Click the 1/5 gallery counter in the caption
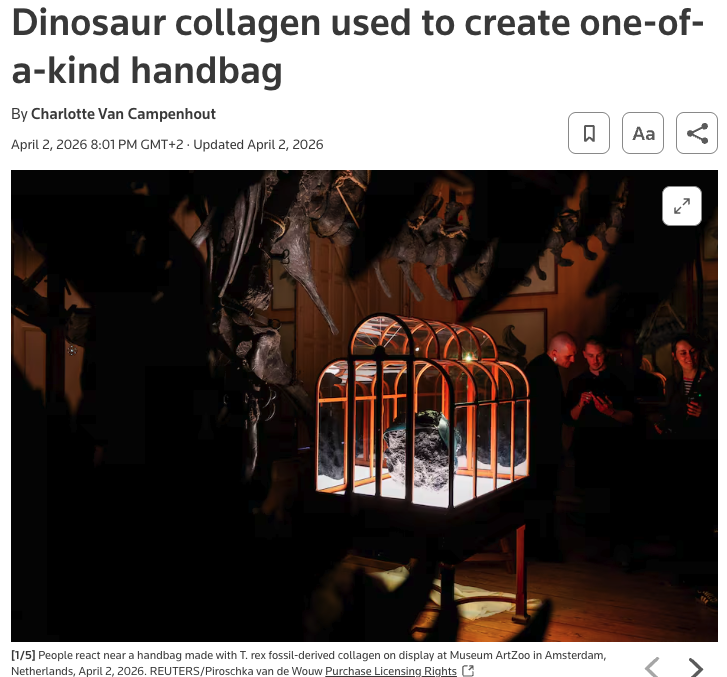 coord(23,655)
